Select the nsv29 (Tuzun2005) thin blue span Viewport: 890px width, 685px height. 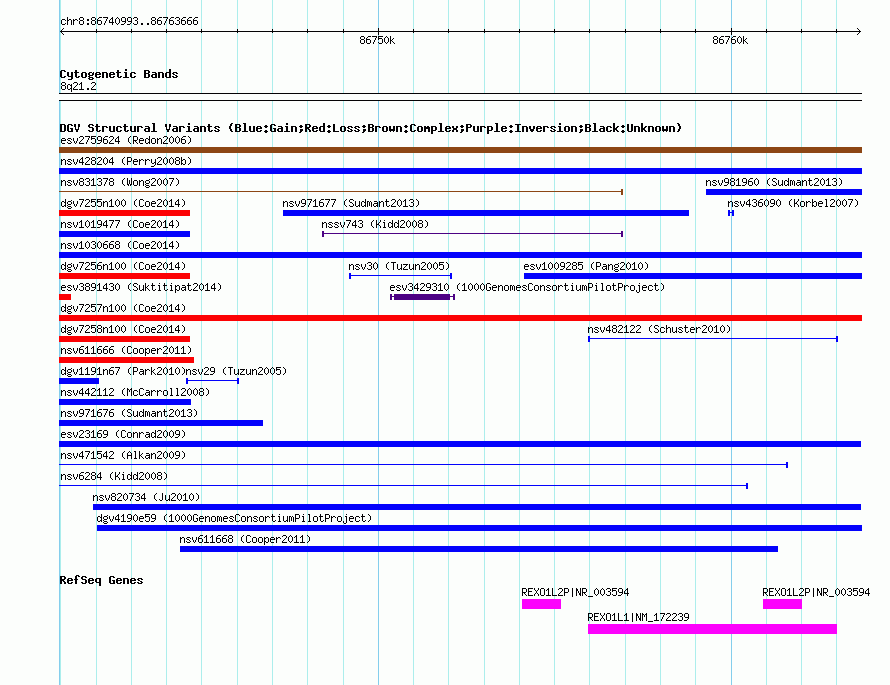(212, 381)
